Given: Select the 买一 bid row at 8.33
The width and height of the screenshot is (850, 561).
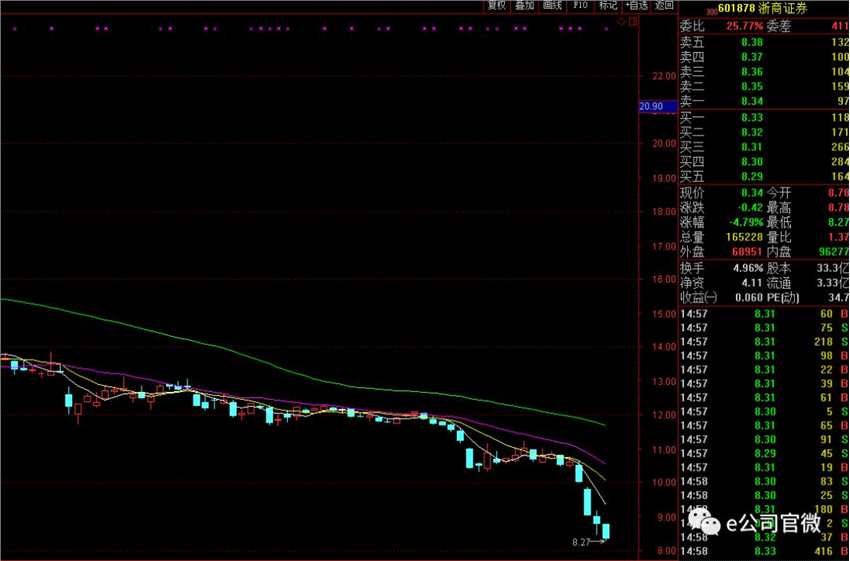Looking at the screenshot, I should [x=764, y=117].
